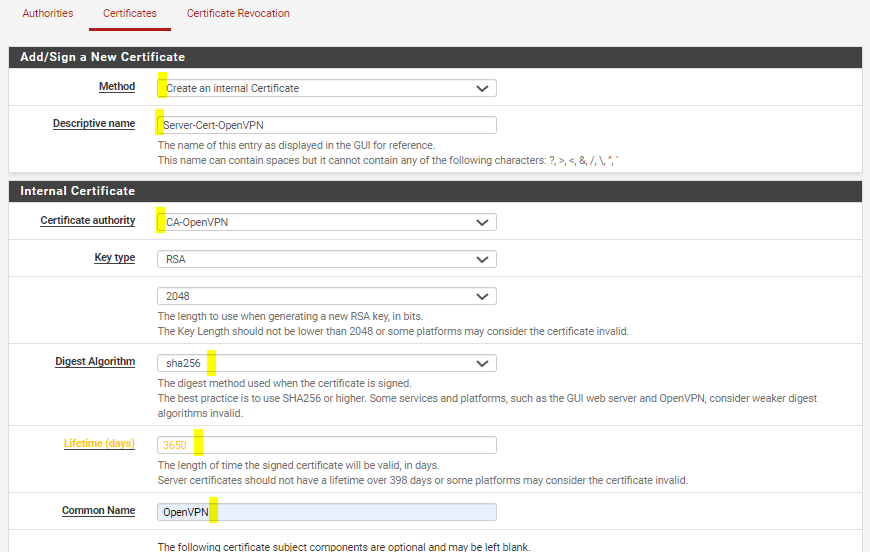Viewport: 870px width, 552px height.
Task: Click the Descriptive name label
Action: click(x=94, y=123)
